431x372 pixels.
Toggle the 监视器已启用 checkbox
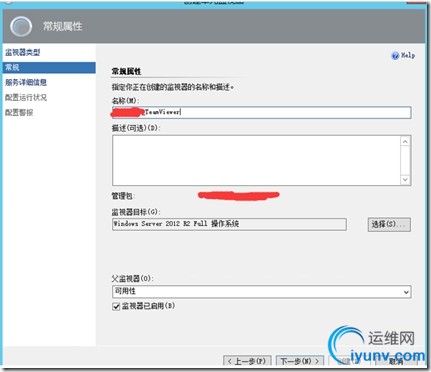pos(116,306)
